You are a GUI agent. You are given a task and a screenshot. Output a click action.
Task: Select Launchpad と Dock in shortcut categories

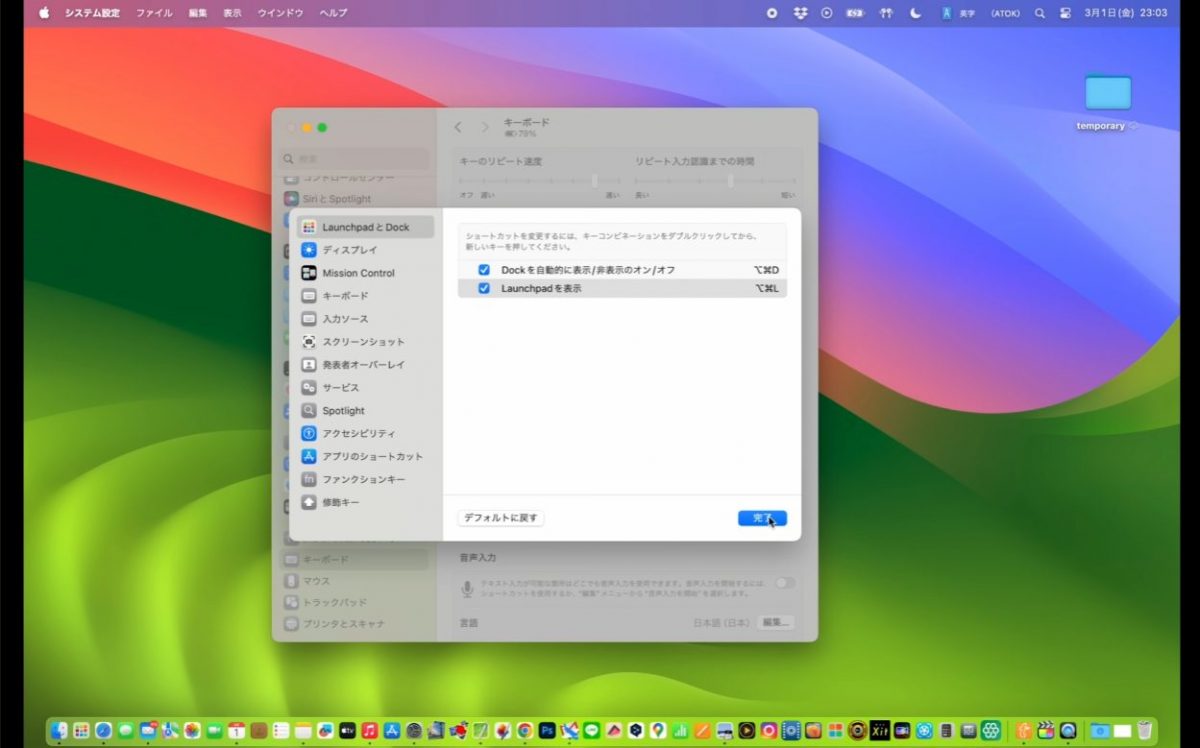[366, 227]
